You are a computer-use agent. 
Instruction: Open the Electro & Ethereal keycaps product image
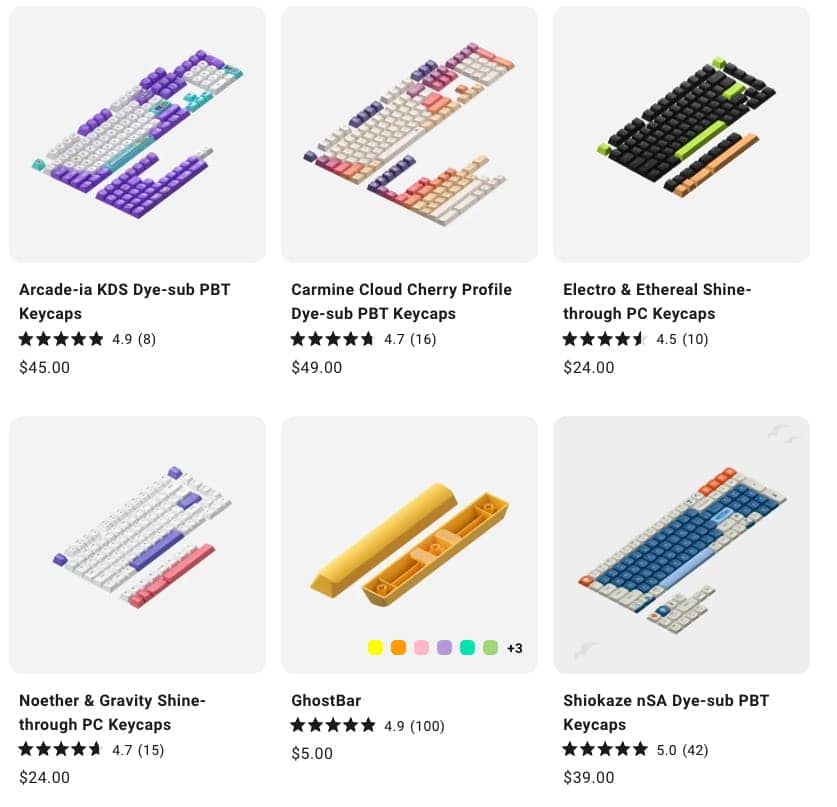(681, 134)
